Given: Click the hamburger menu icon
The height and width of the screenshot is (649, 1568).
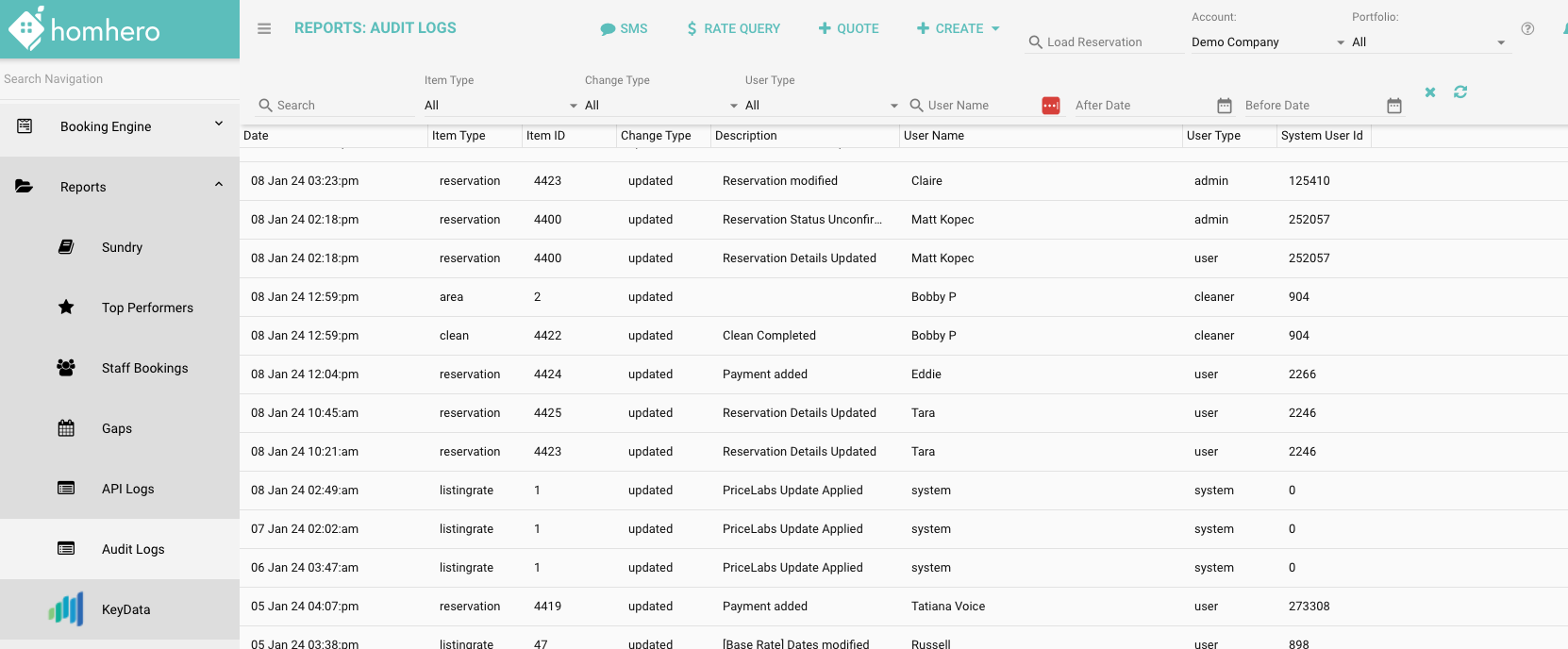Looking at the screenshot, I should point(264,29).
